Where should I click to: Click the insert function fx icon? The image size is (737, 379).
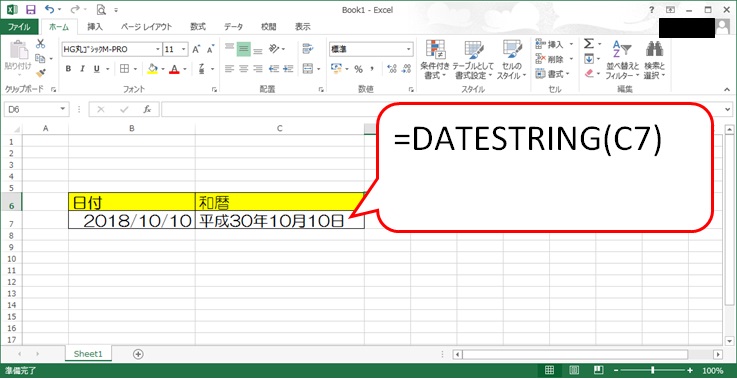coord(147,110)
